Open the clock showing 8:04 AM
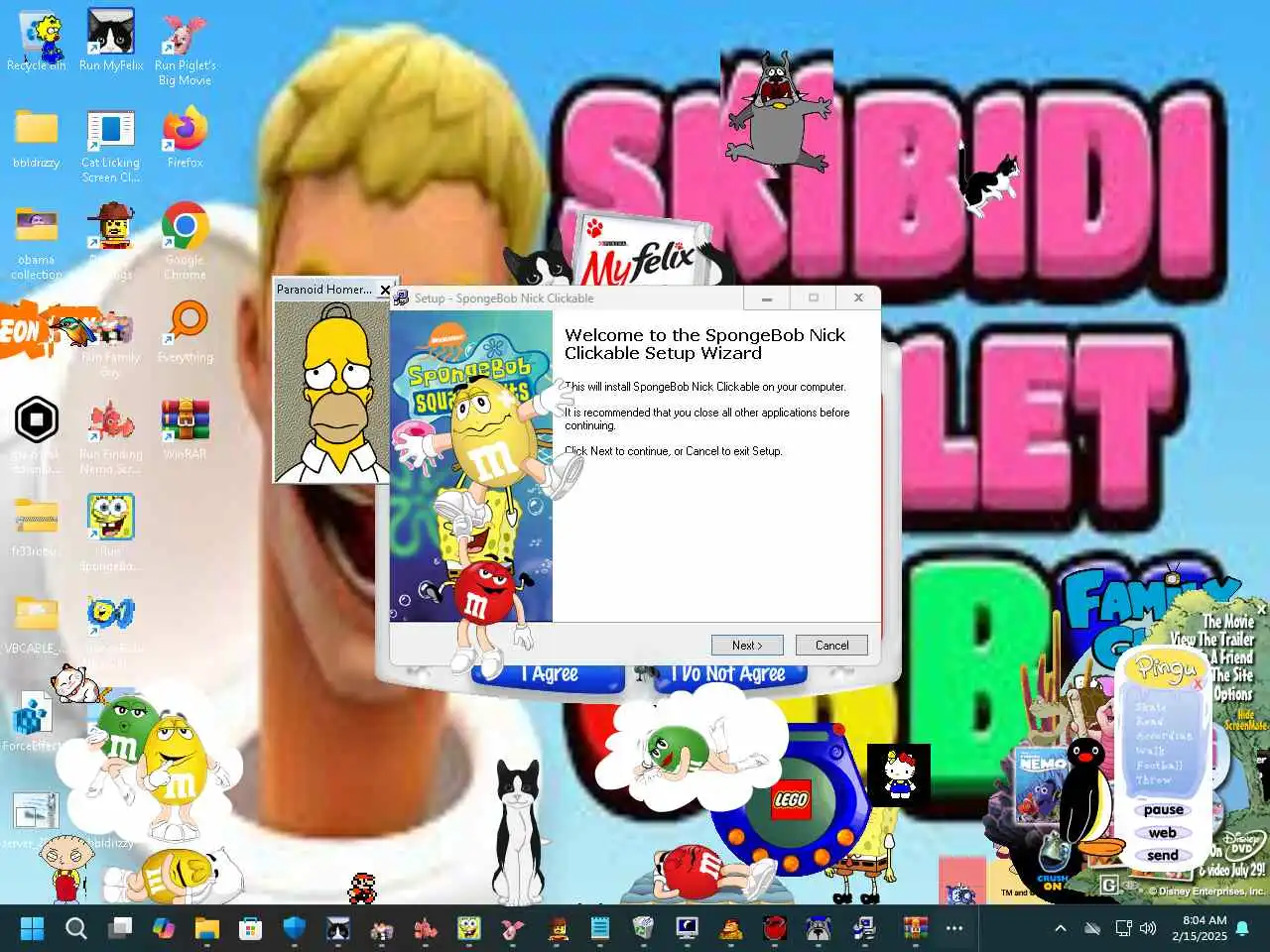 (1199, 928)
